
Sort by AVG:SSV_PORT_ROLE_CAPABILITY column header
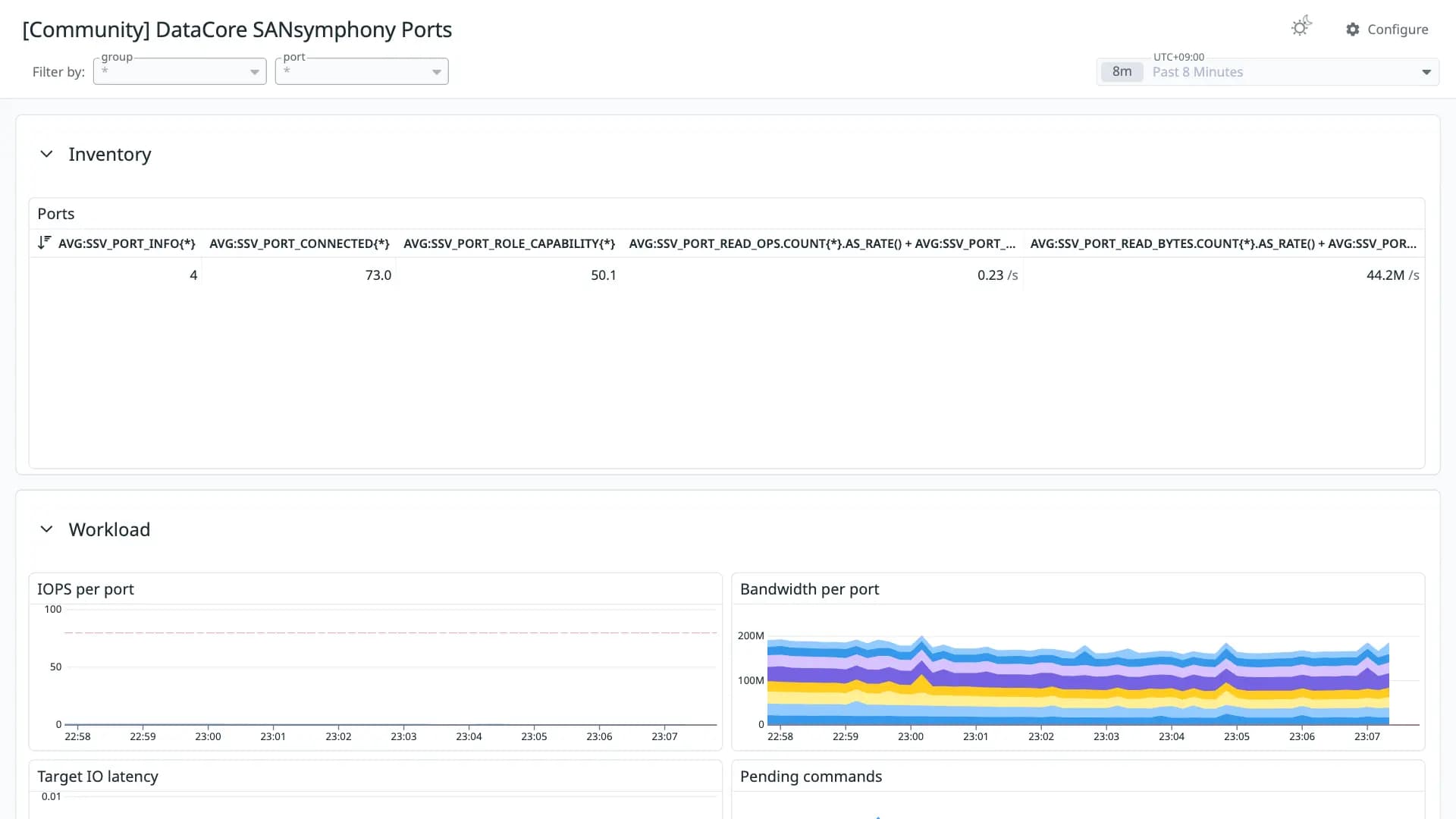(509, 243)
